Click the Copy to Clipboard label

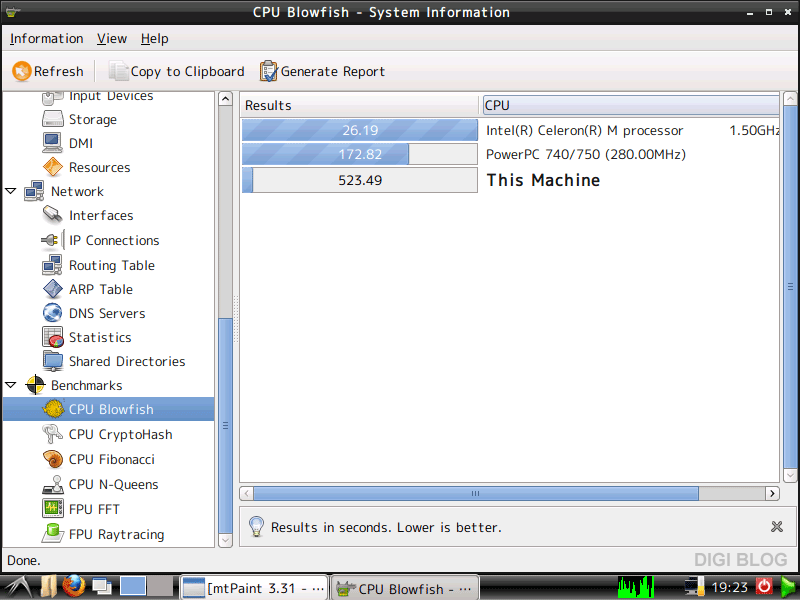187,71
